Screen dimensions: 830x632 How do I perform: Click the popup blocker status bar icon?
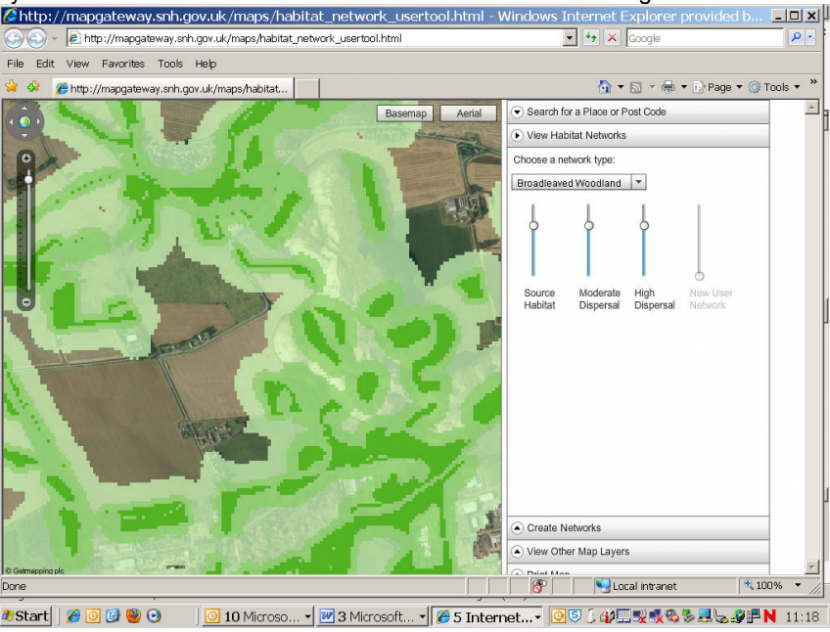(539, 586)
